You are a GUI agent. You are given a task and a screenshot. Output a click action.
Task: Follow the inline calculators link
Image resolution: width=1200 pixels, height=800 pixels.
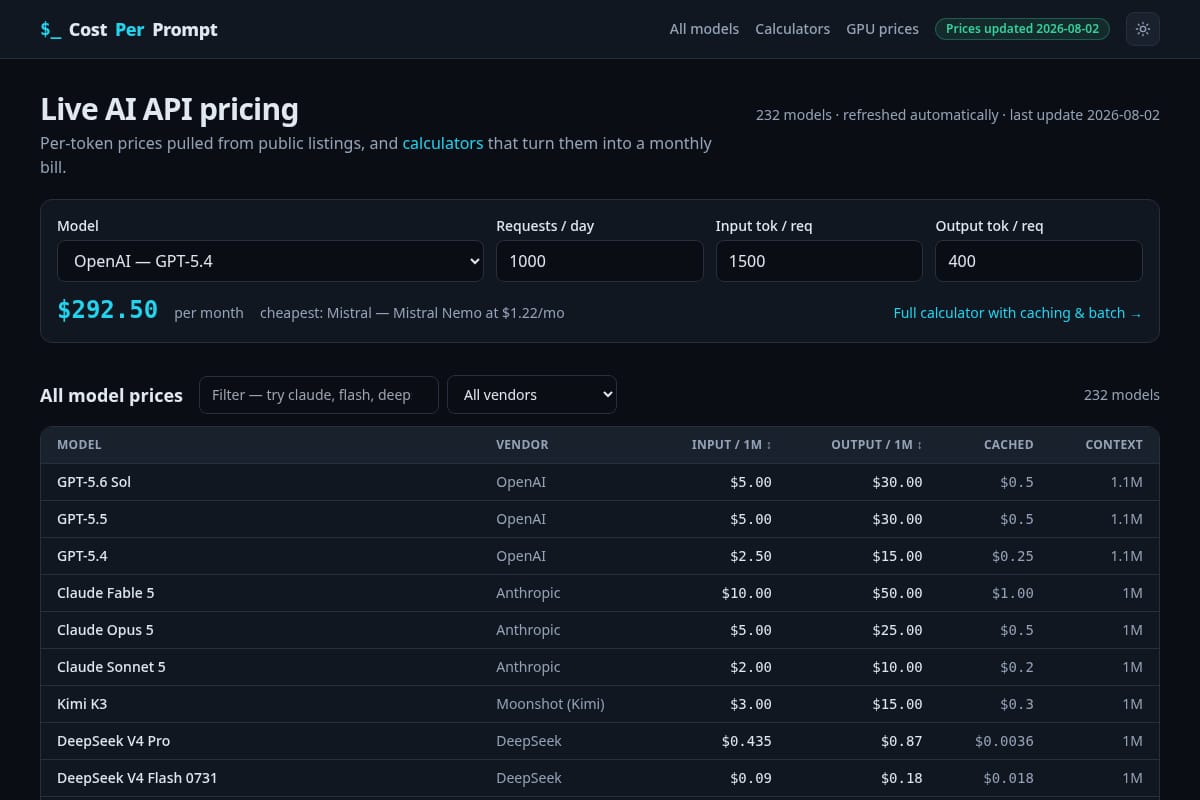click(x=442, y=143)
